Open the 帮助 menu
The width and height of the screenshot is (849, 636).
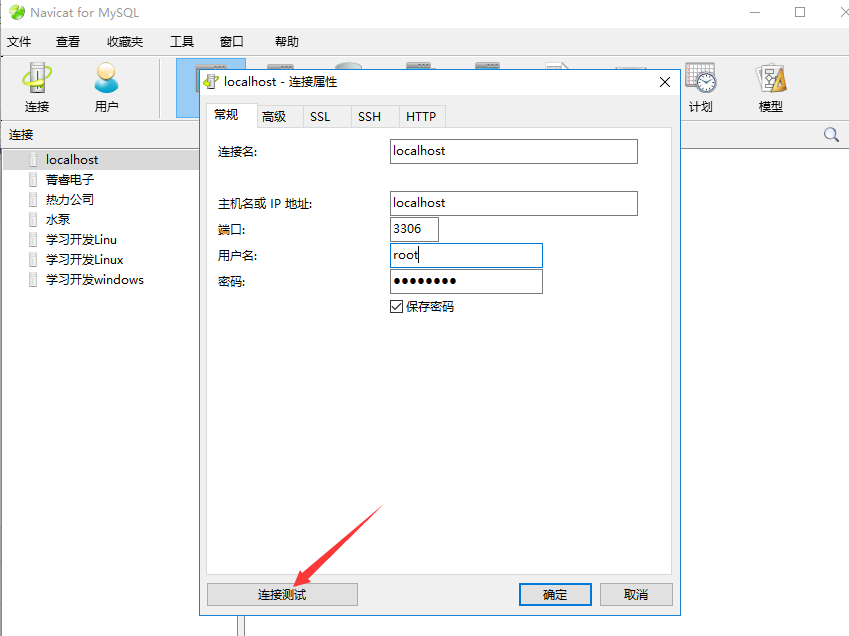coord(287,42)
